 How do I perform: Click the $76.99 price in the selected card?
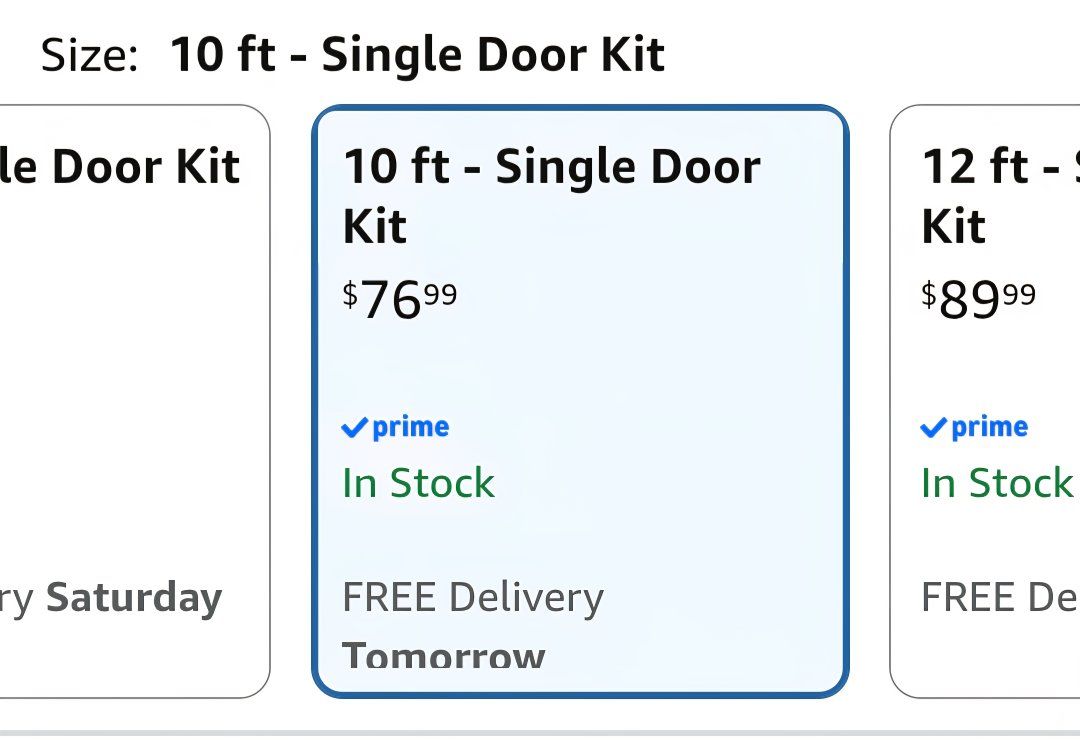[399, 299]
